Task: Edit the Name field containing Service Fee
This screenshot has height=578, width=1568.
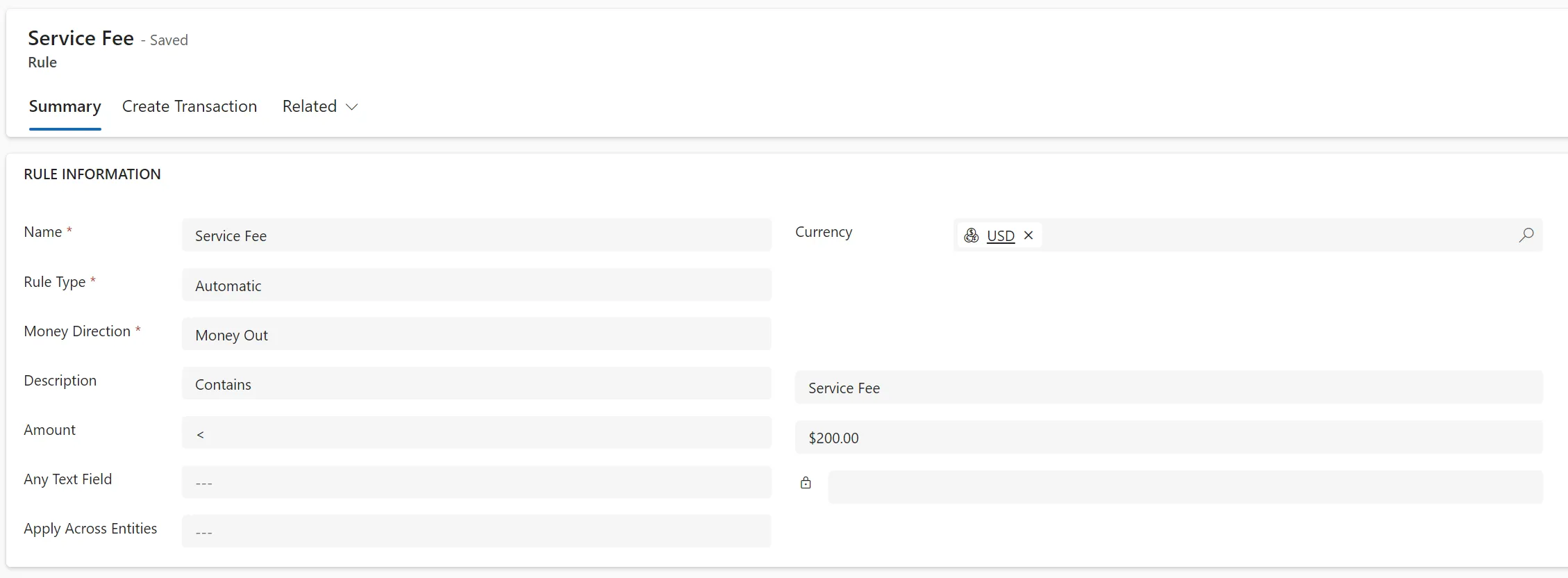Action: click(x=476, y=236)
